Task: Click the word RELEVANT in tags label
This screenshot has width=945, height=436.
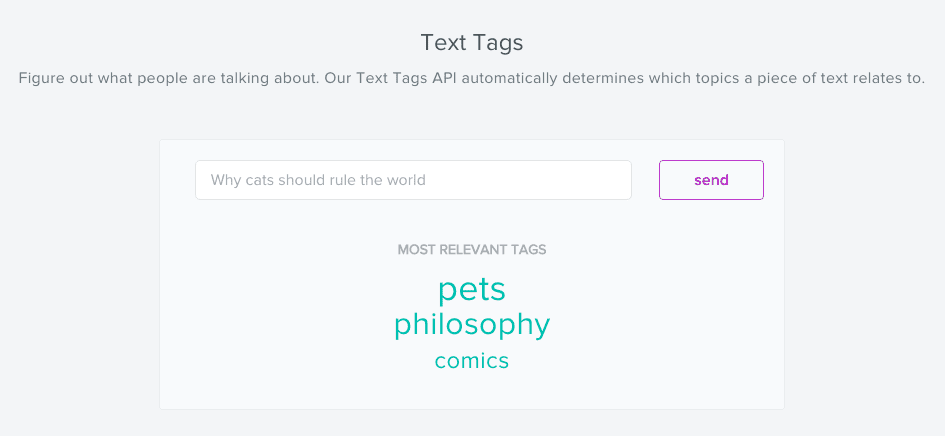Action: pyautogui.click(x=473, y=250)
